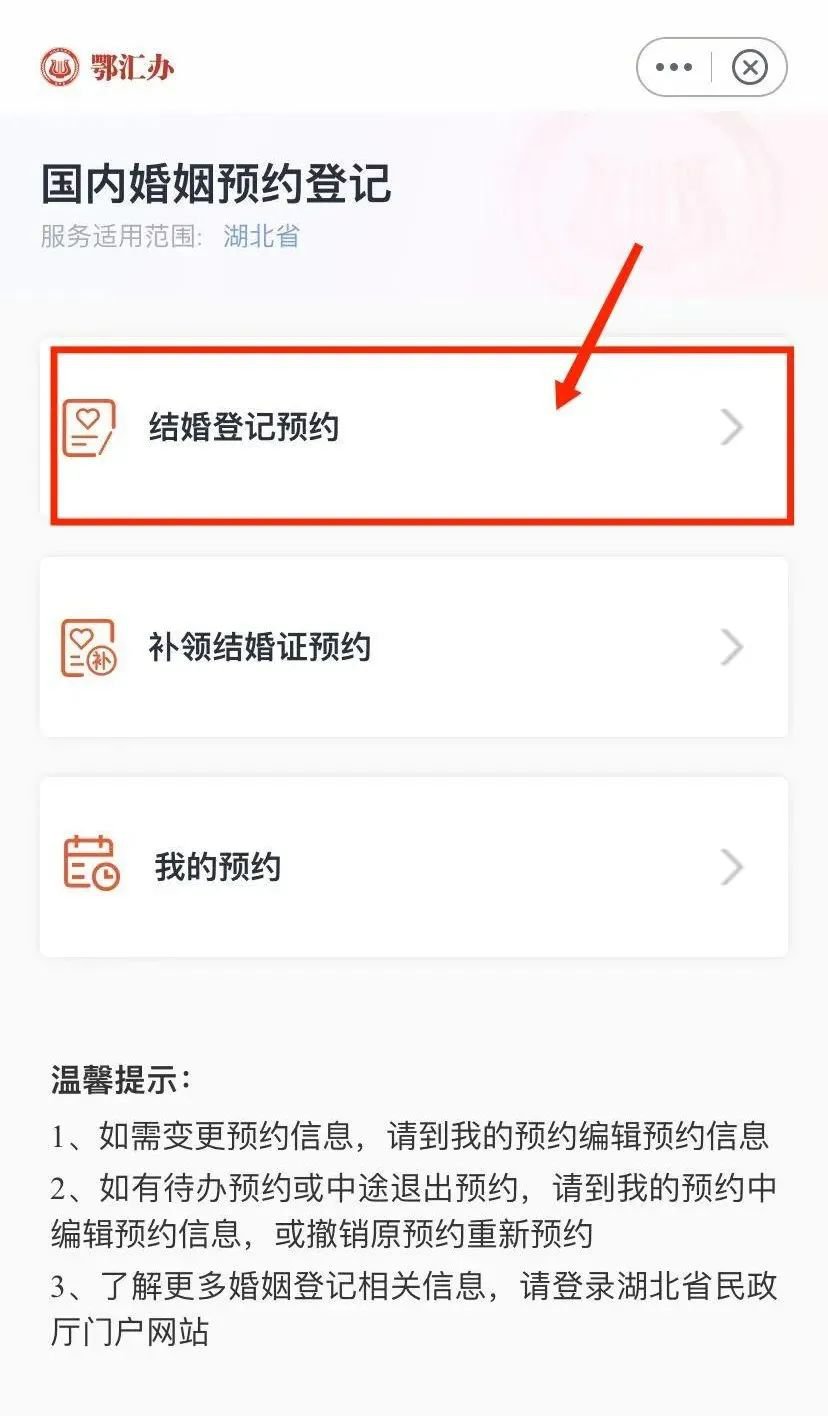Image resolution: width=828 pixels, height=1416 pixels.
Task: Click tip 2 about 待办预约或中途退出
Action: 414,1211
